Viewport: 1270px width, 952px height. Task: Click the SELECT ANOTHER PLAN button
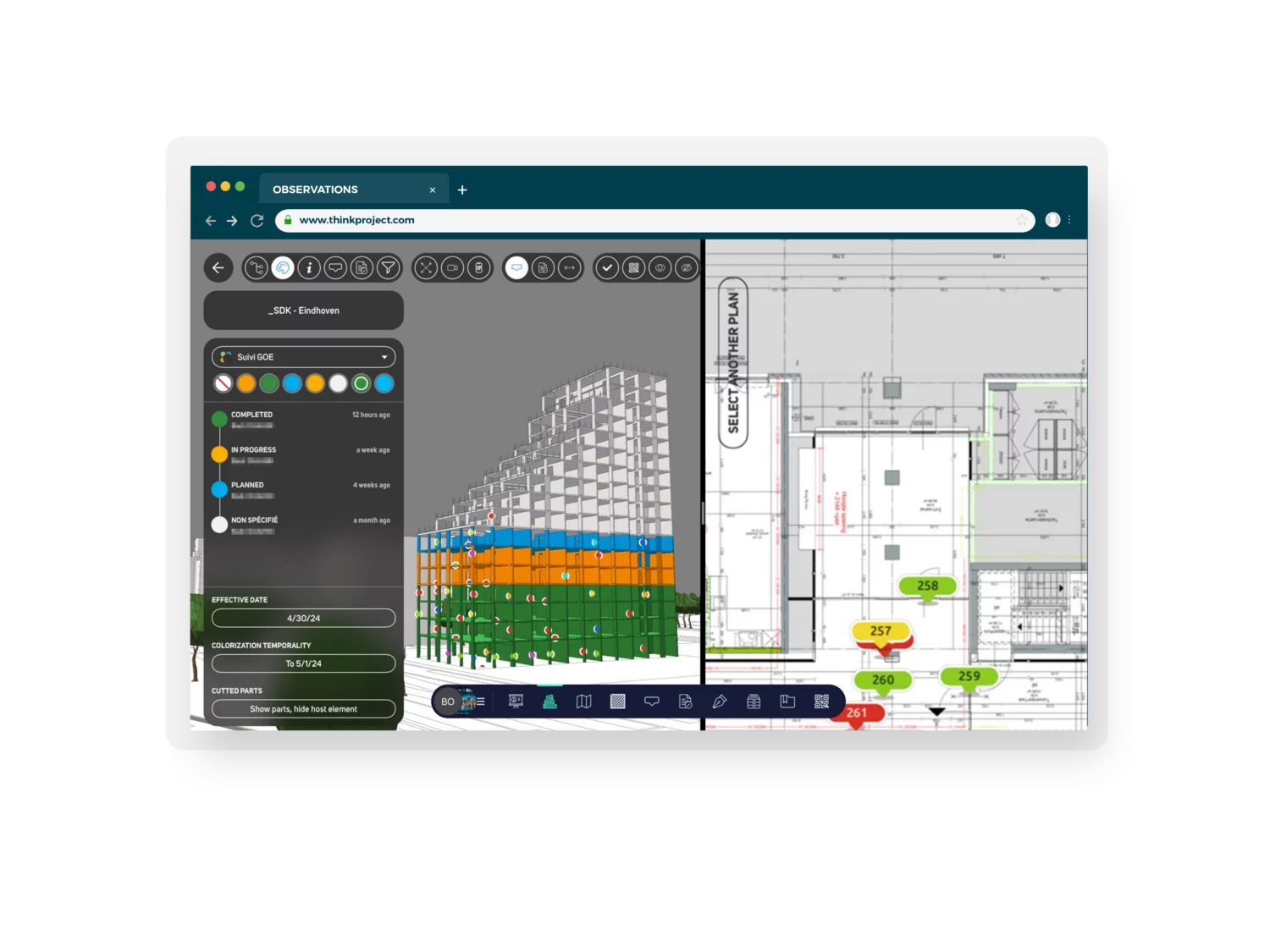733,362
